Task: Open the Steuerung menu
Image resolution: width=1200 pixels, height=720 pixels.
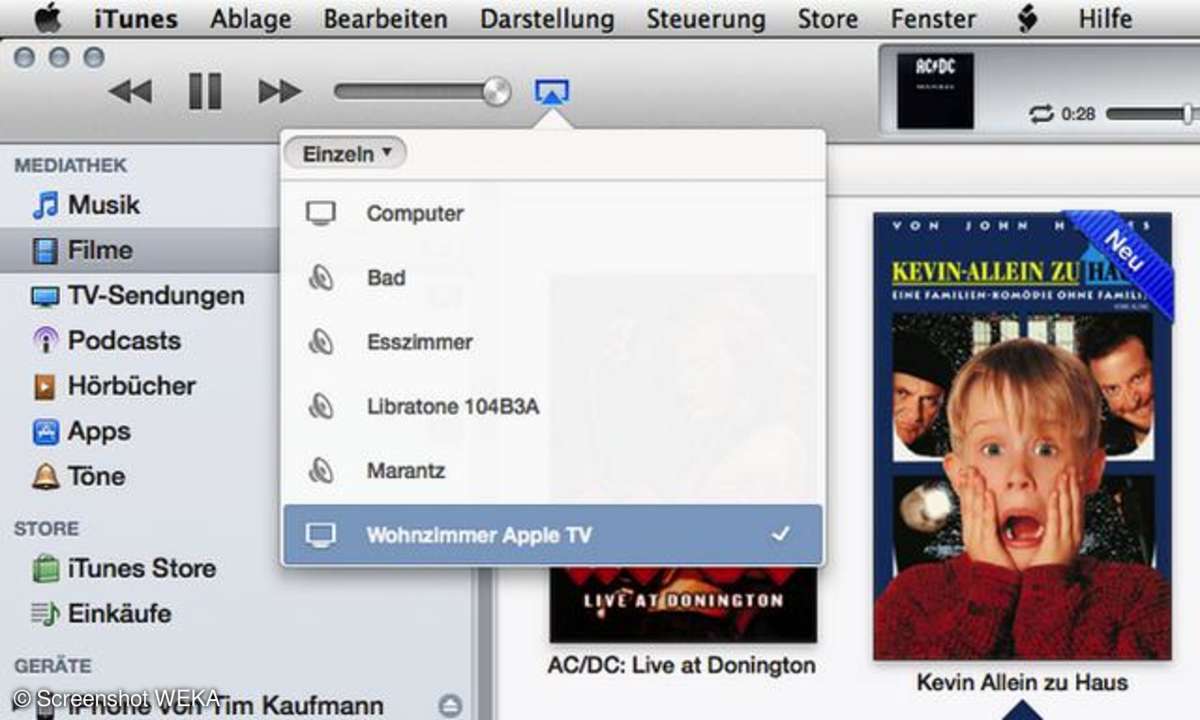Action: (706, 18)
